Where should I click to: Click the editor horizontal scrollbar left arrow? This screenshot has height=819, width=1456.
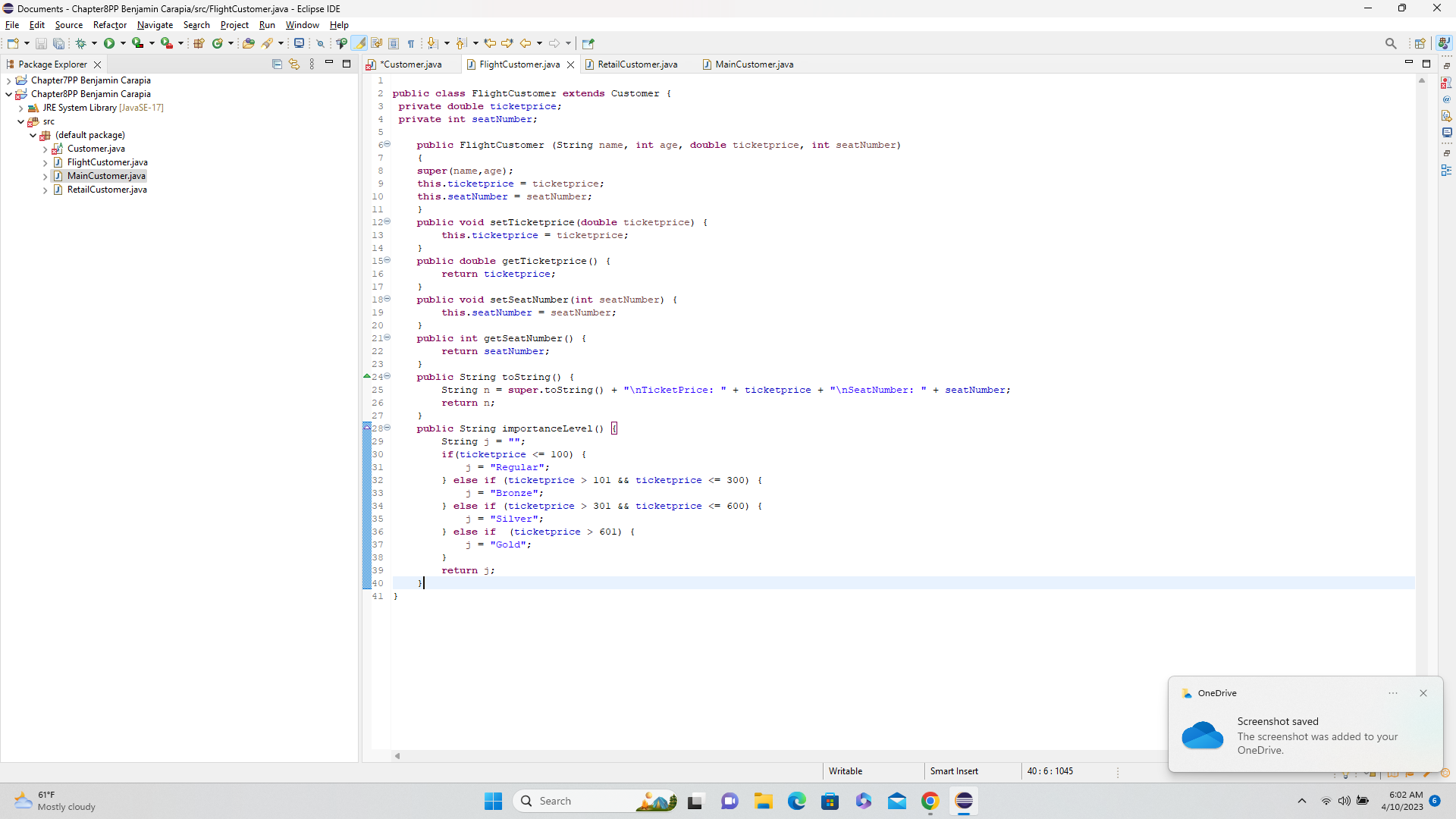click(x=397, y=756)
